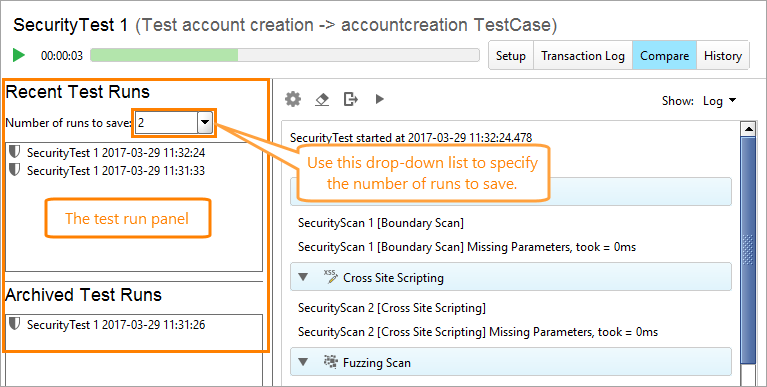This screenshot has width=767, height=387.
Task: Click the gray play icon in log toolbar
Action: click(x=380, y=99)
